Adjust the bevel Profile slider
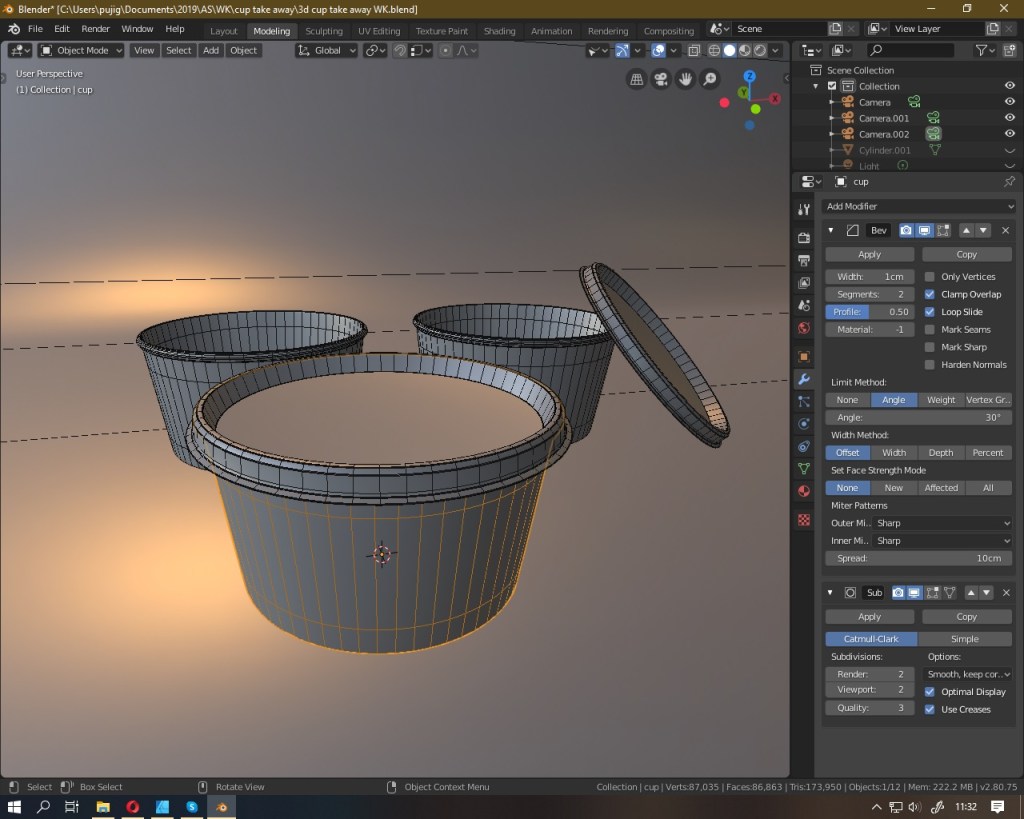Viewport: 1024px width, 819px height. [x=869, y=312]
